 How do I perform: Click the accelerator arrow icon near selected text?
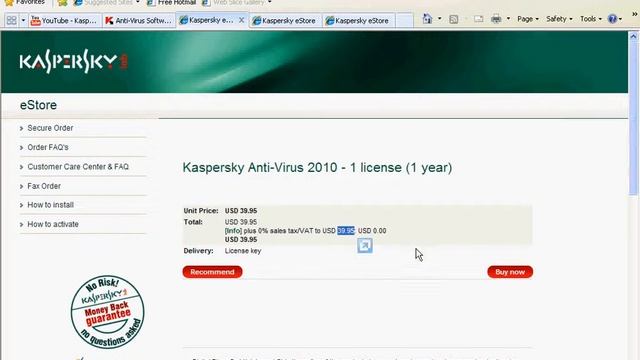[x=365, y=246]
